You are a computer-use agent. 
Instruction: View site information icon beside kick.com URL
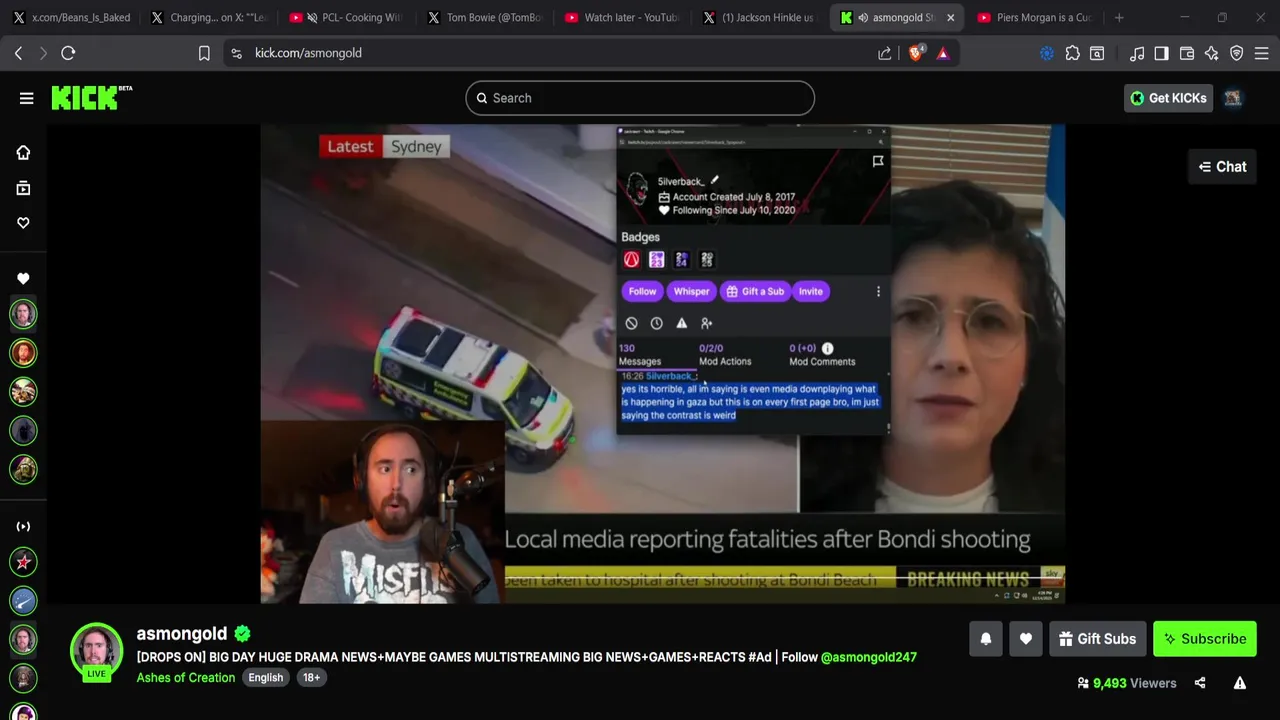click(x=236, y=53)
